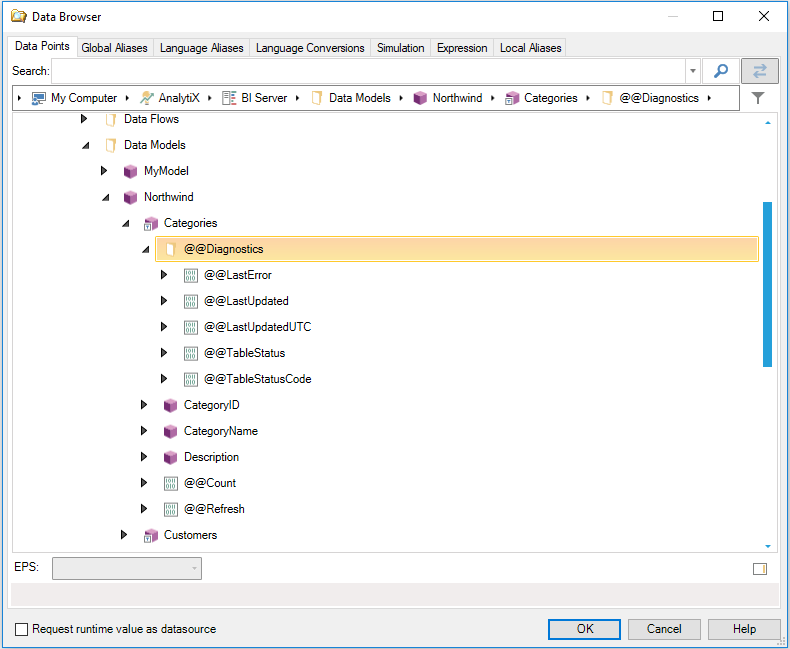Click the small panel icon right of EPS
The image size is (790, 649).
[759, 569]
